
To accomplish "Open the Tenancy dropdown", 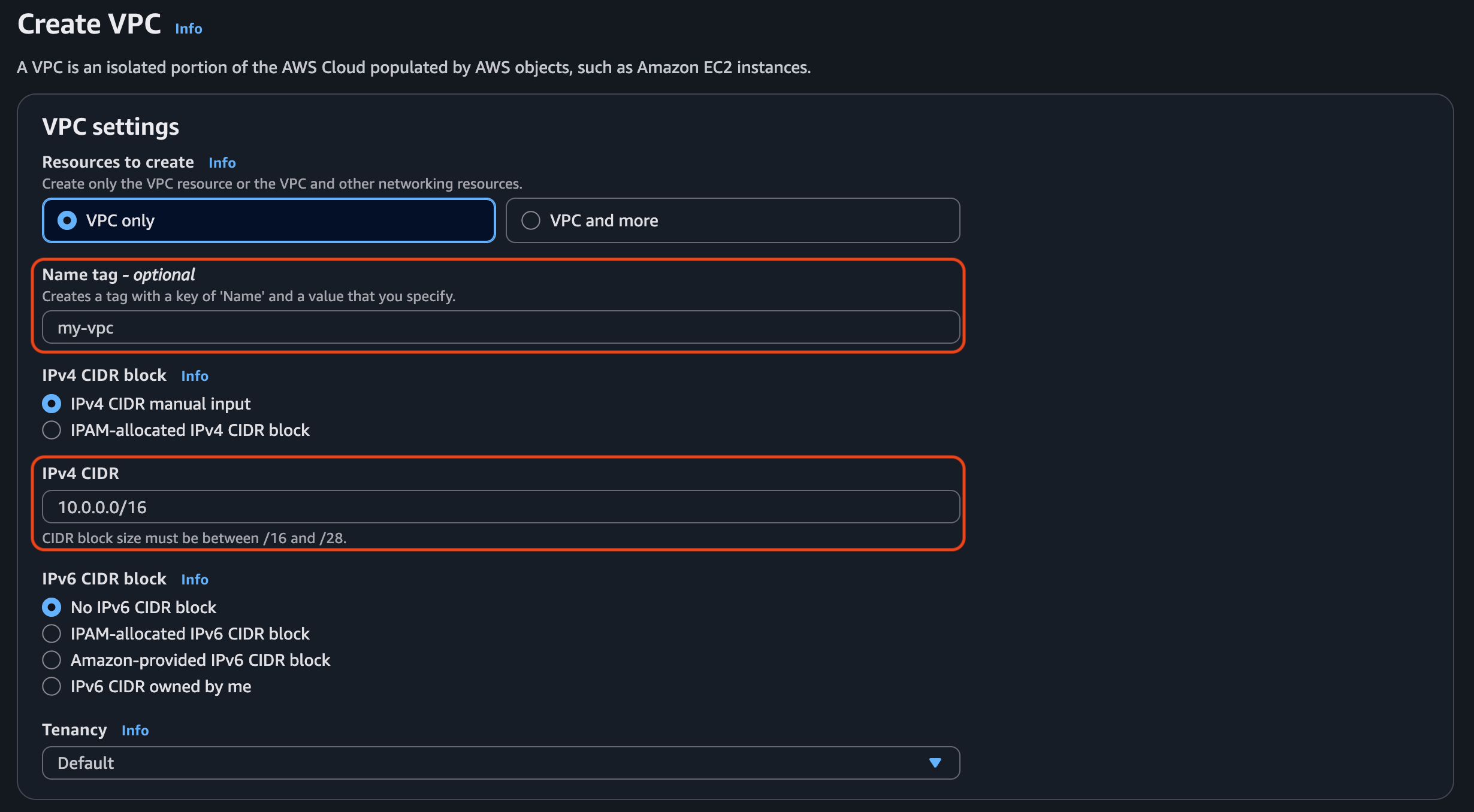I will point(500,763).
